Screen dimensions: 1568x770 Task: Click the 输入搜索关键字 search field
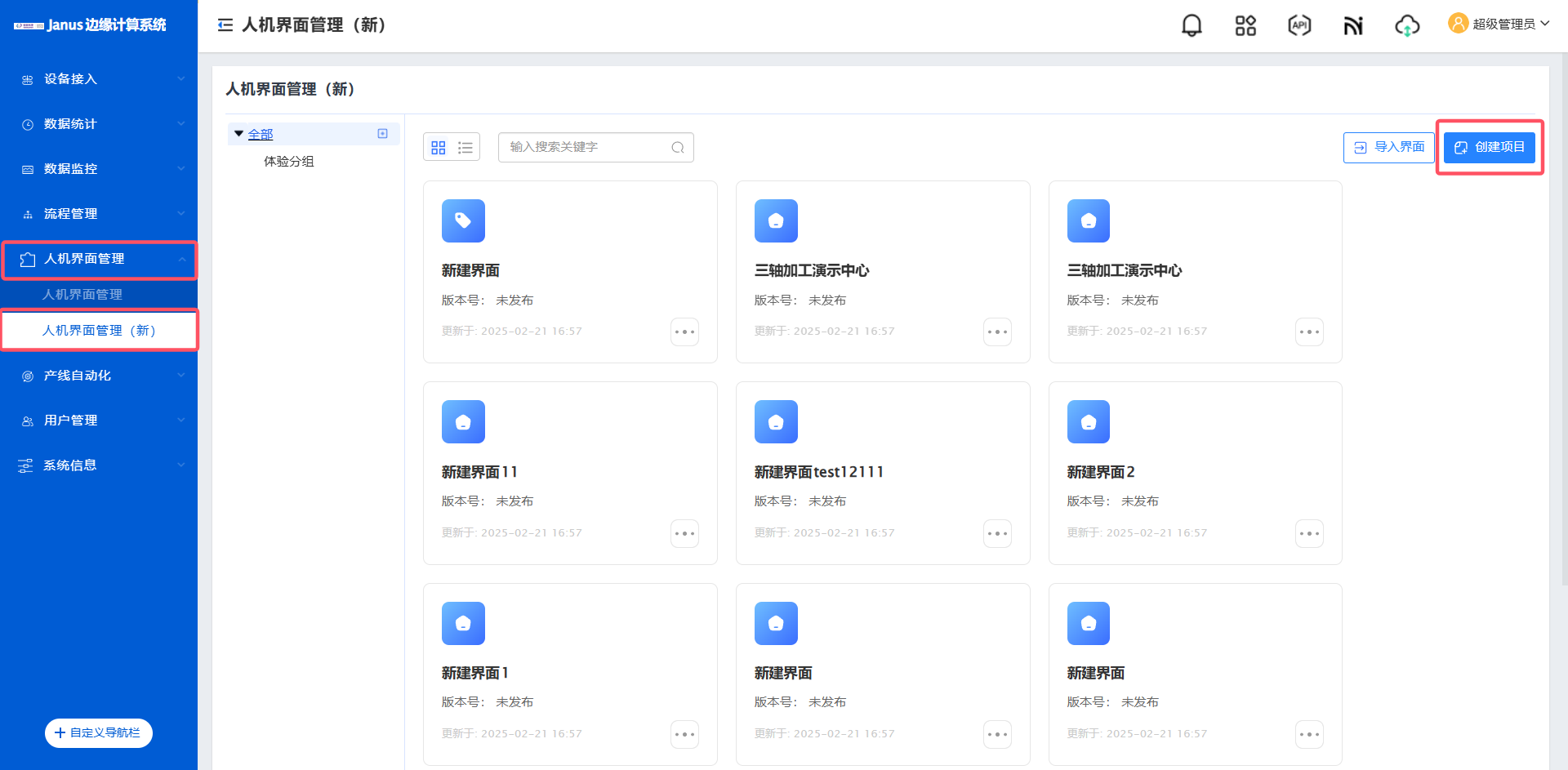[x=584, y=148]
